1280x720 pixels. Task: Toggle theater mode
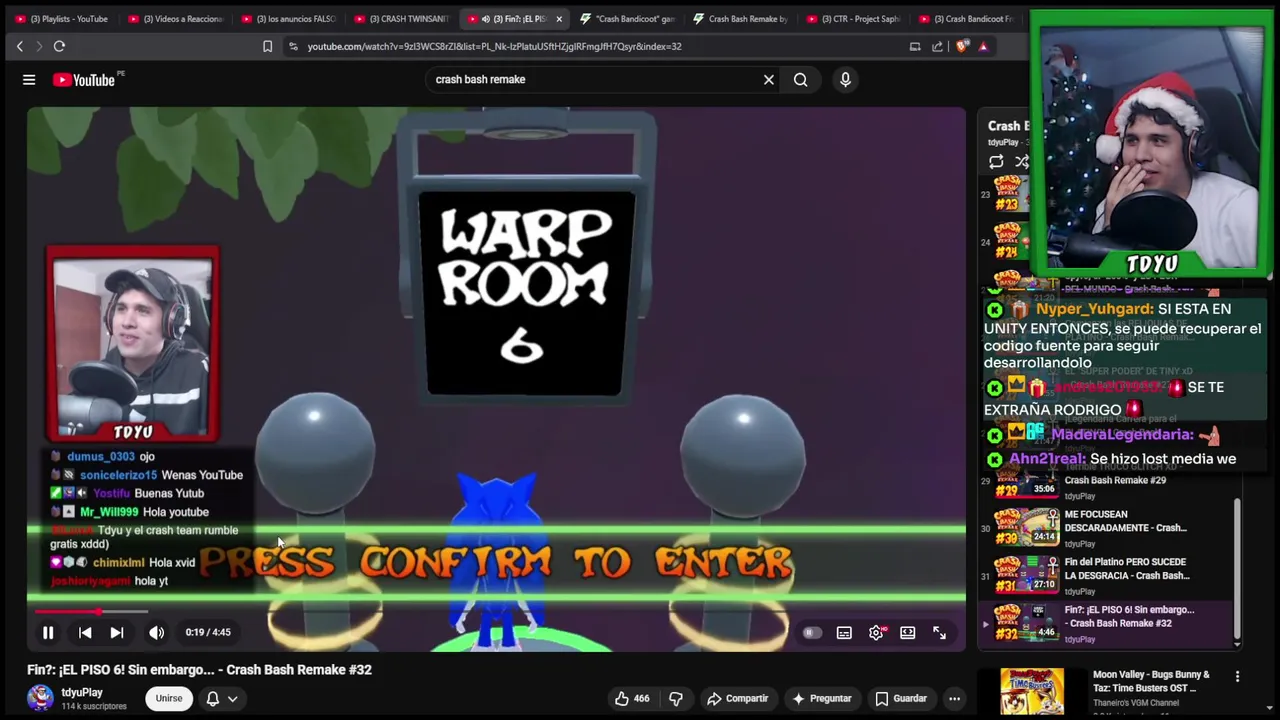[908, 632]
